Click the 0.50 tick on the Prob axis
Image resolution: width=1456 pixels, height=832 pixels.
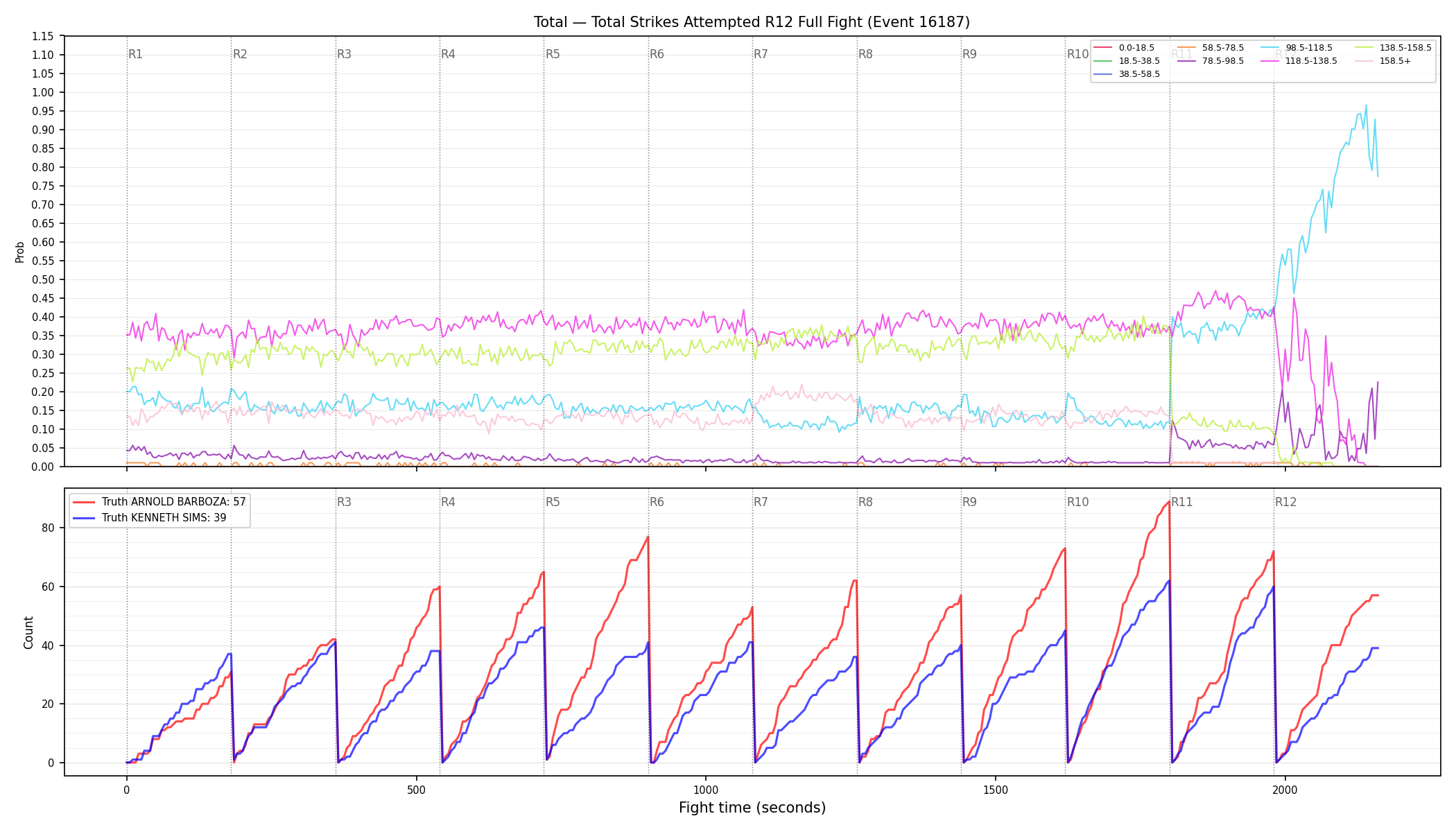(x=43, y=279)
